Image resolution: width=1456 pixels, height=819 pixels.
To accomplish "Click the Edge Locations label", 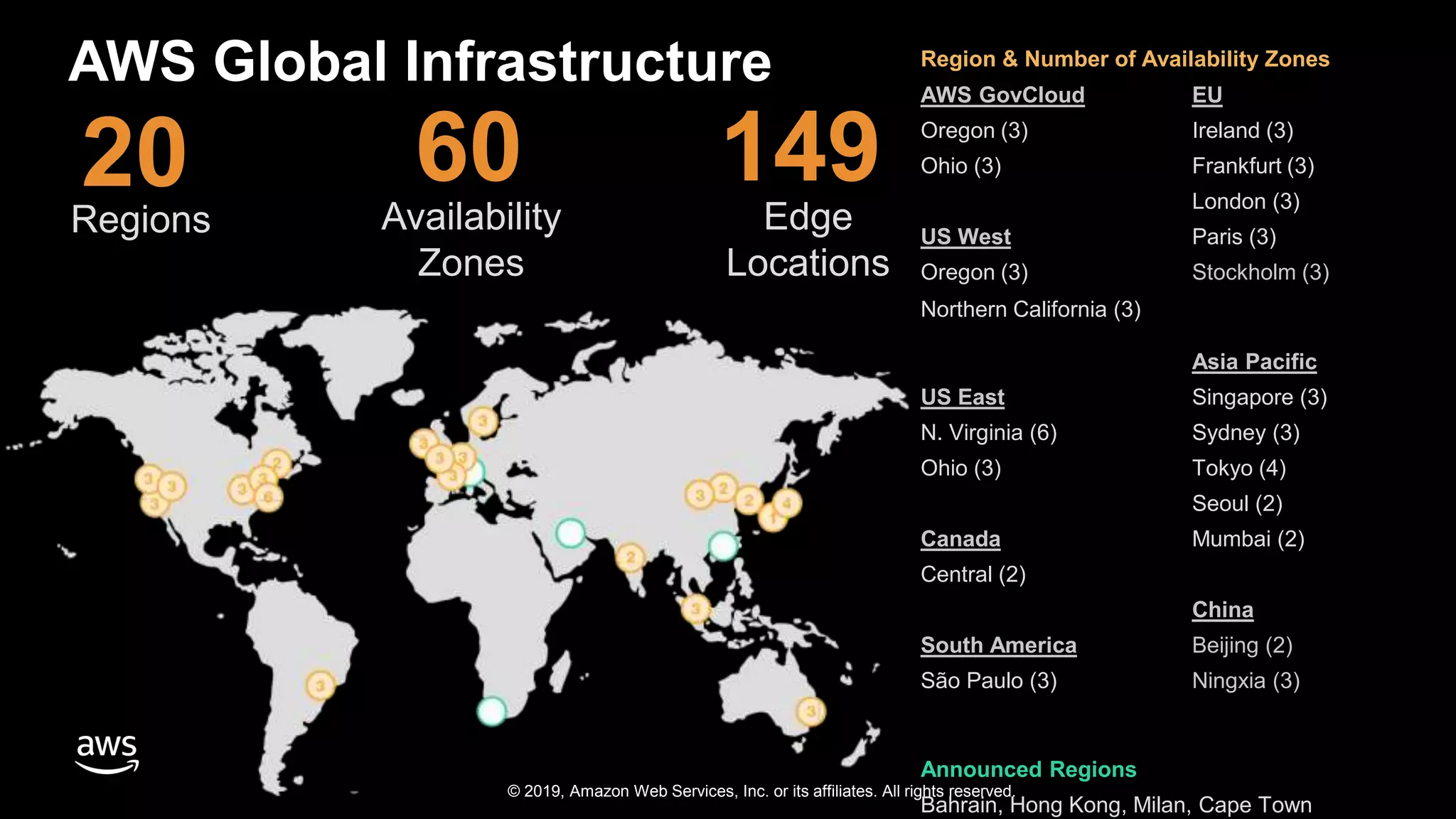I will coord(808,240).
